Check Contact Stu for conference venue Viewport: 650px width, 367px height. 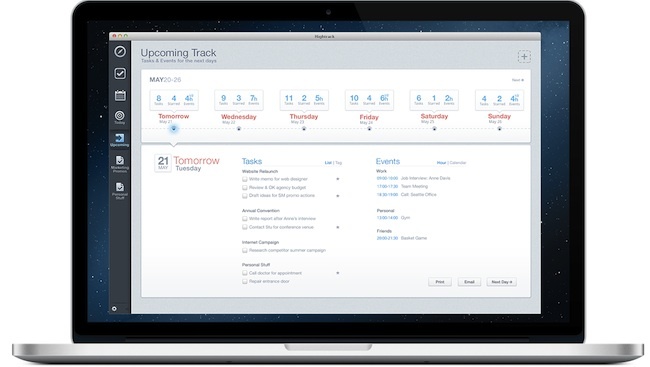tap(245, 227)
